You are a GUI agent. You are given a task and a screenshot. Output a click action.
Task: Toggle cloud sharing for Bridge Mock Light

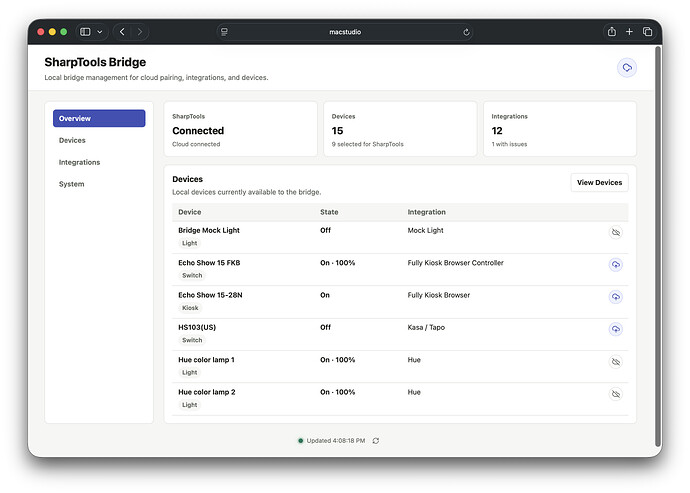click(616, 232)
